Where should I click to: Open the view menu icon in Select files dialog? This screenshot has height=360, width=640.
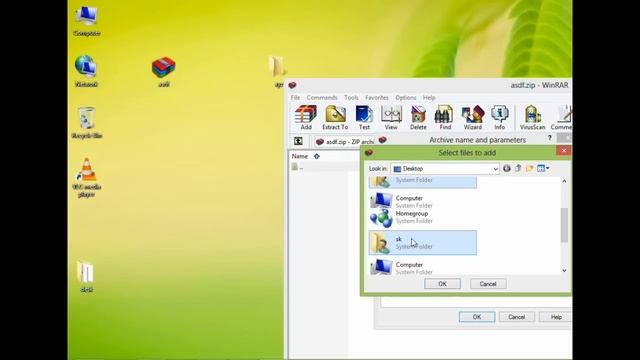[x=543, y=168]
